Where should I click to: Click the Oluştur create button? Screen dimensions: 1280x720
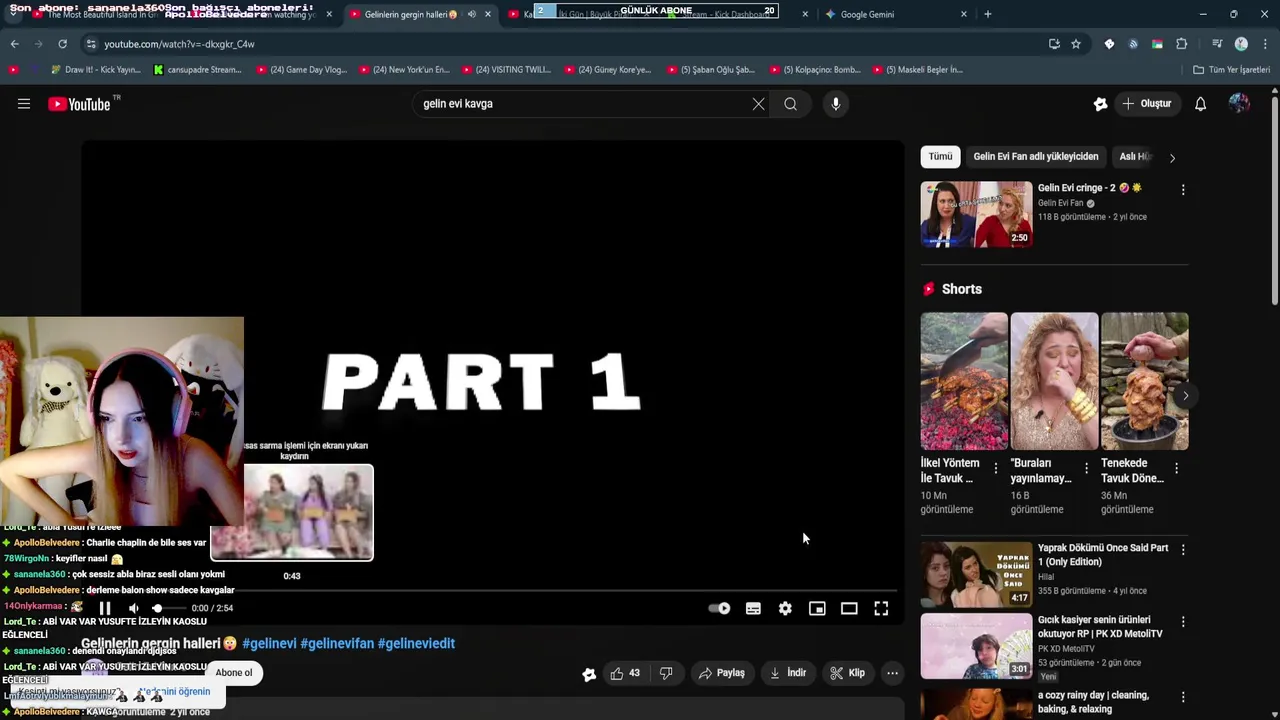pos(1146,104)
